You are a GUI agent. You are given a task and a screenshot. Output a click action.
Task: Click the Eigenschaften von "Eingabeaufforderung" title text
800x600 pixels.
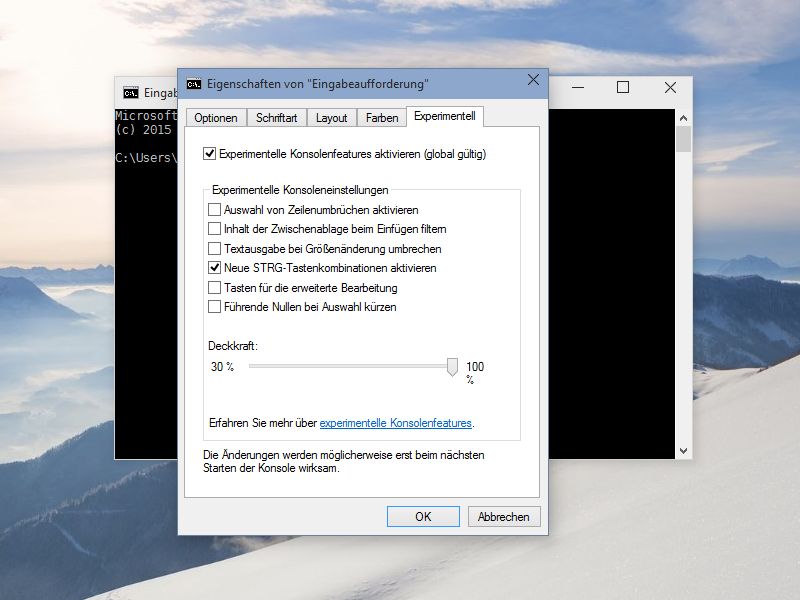click(x=318, y=84)
